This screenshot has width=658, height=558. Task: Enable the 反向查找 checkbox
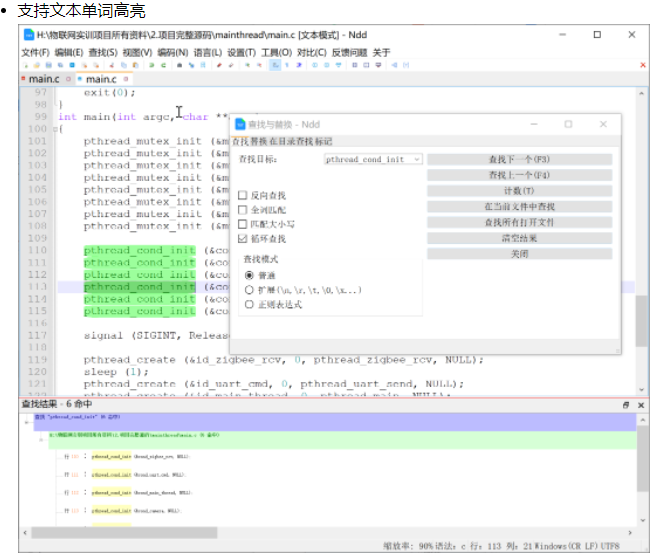point(244,195)
